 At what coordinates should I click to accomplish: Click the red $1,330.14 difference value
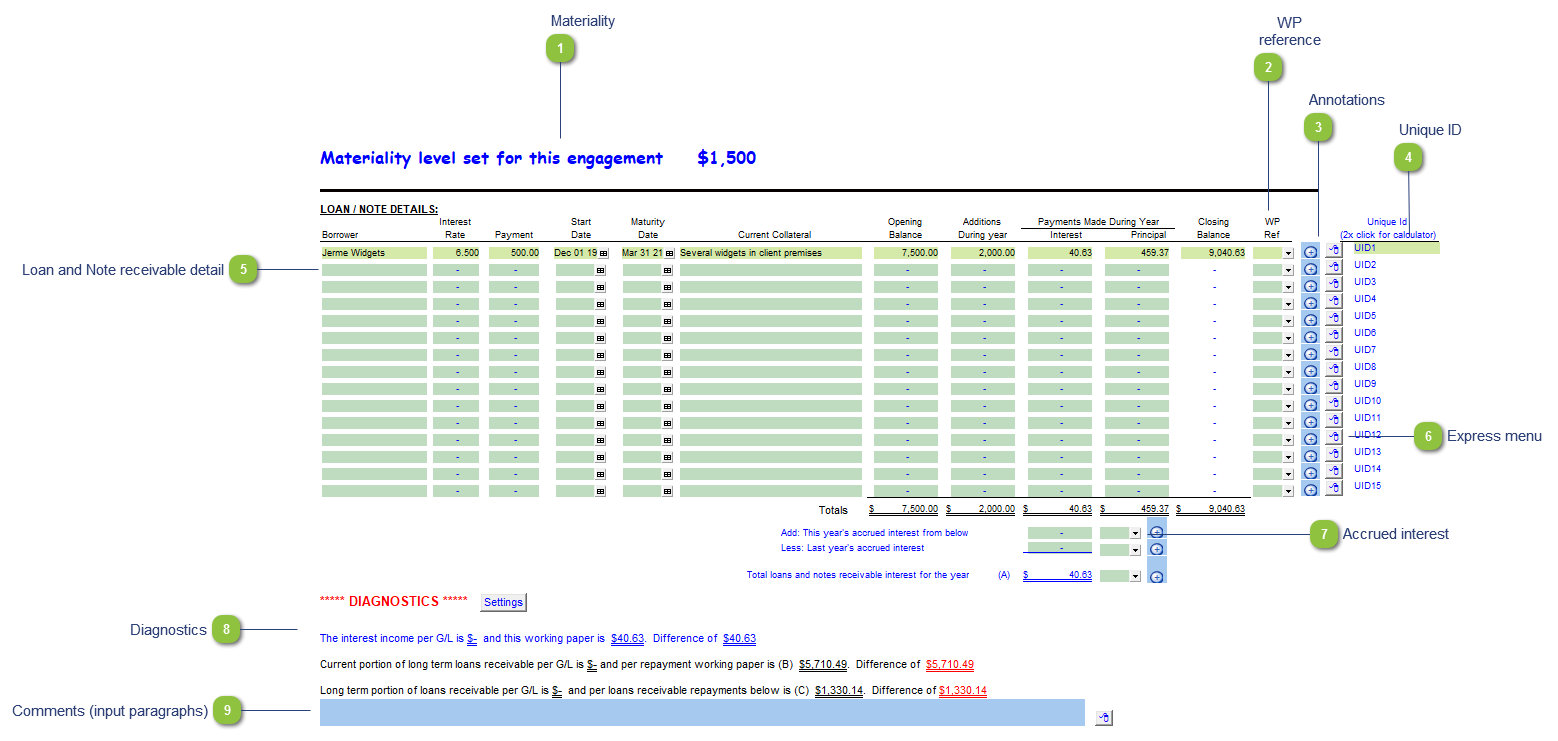pyautogui.click(x=963, y=690)
